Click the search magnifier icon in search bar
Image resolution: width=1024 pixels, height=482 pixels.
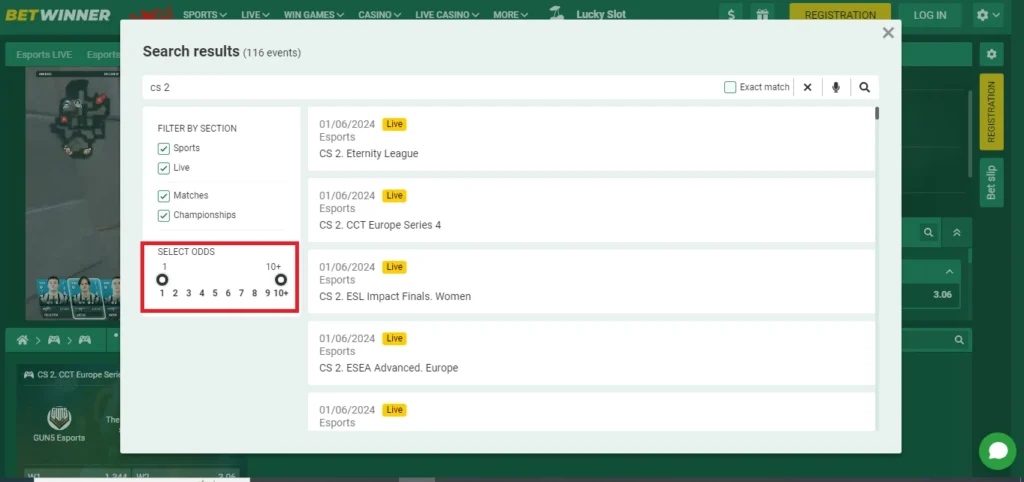pyautogui.click(x=865, y=87)
